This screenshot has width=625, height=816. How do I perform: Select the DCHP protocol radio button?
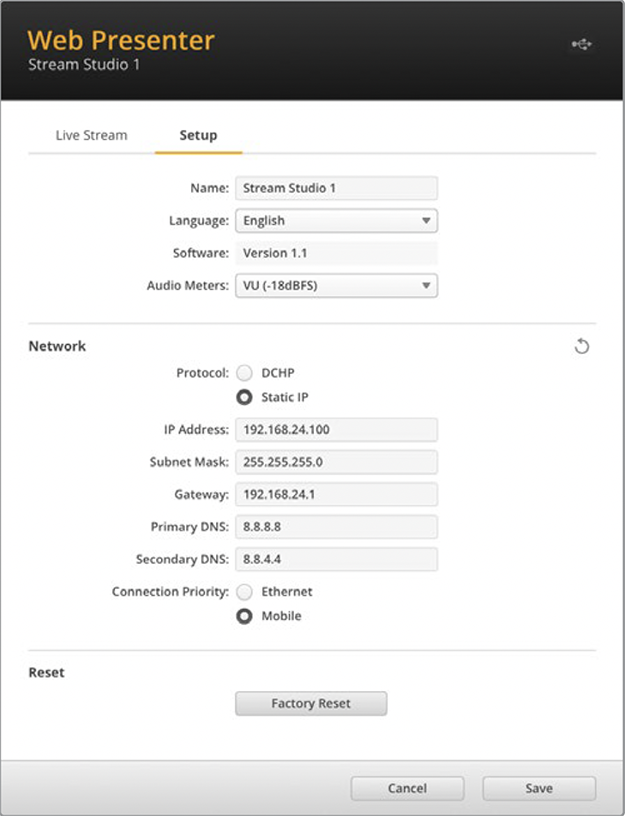click(x=244, y=373)
